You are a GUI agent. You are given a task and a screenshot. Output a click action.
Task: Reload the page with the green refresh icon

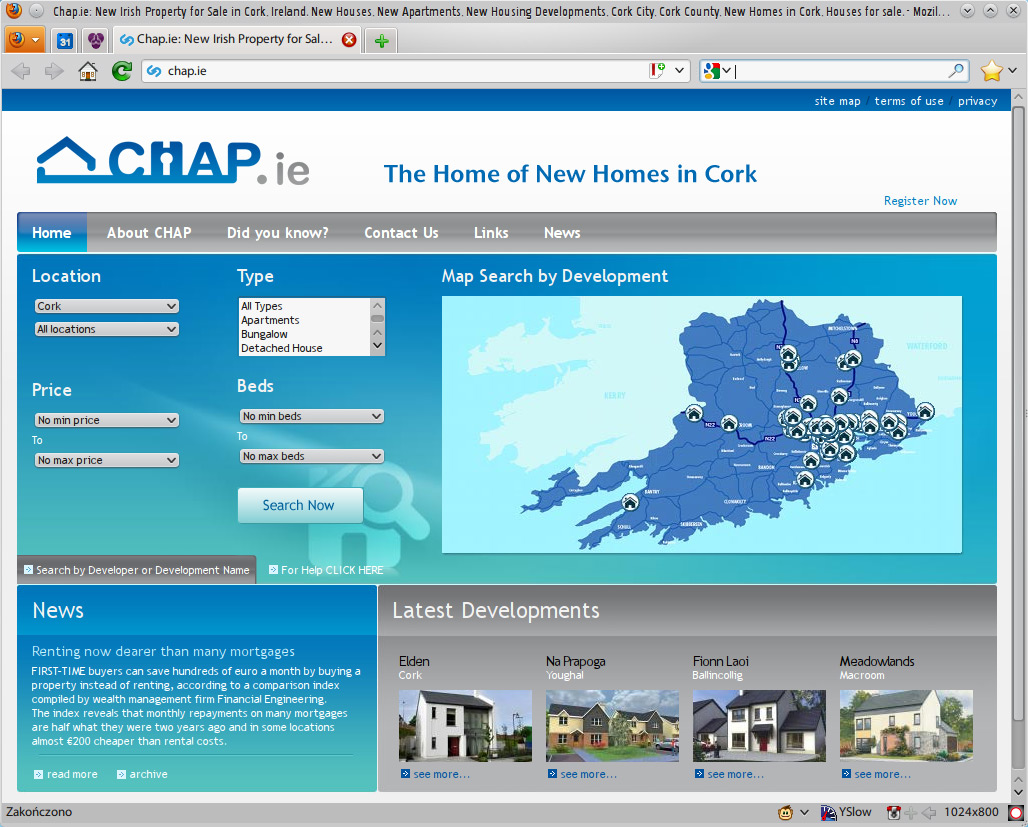[x=122, y=71]
